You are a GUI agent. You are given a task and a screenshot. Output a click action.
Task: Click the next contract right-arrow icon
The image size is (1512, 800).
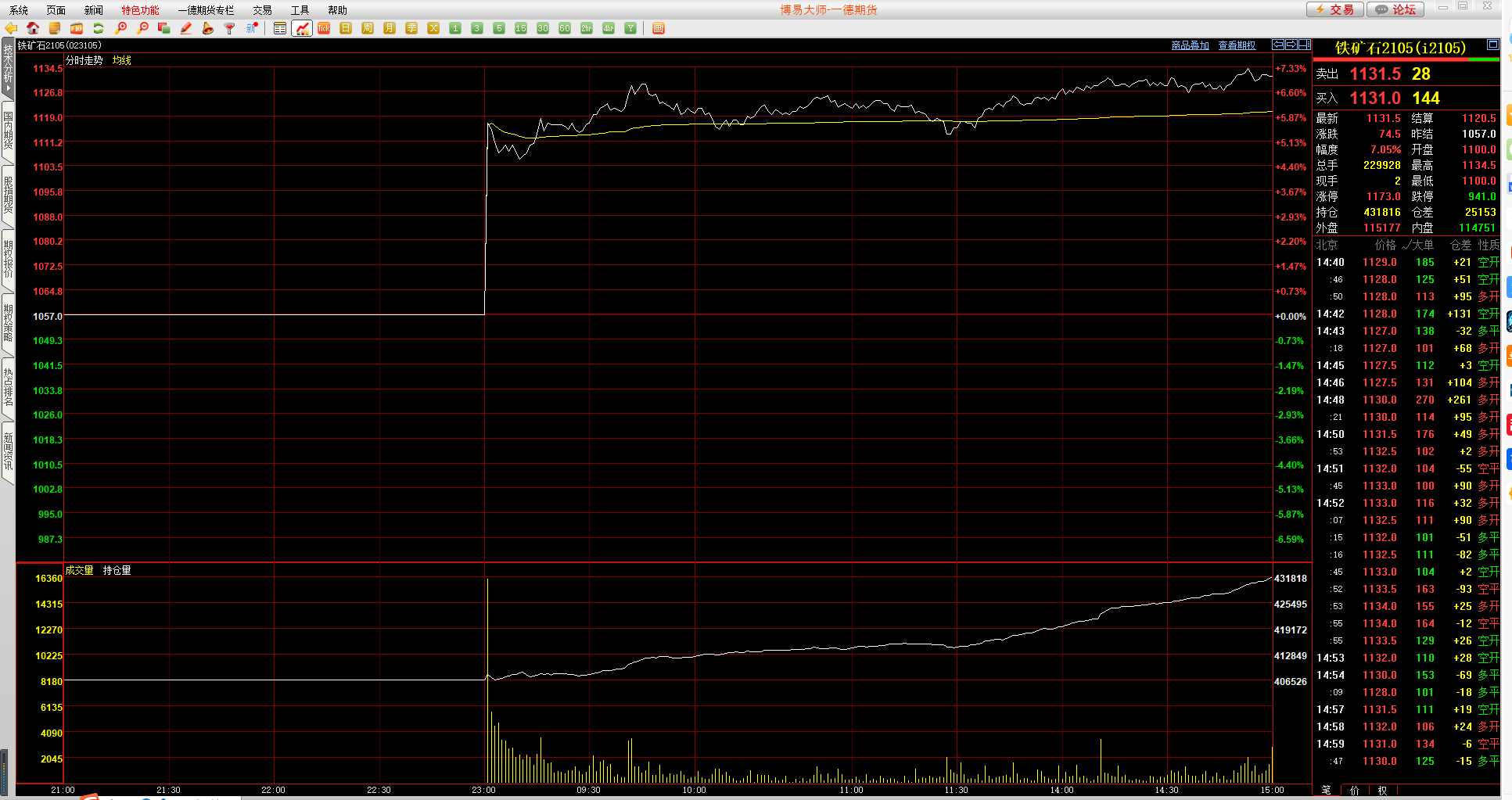click(1291, 45)
